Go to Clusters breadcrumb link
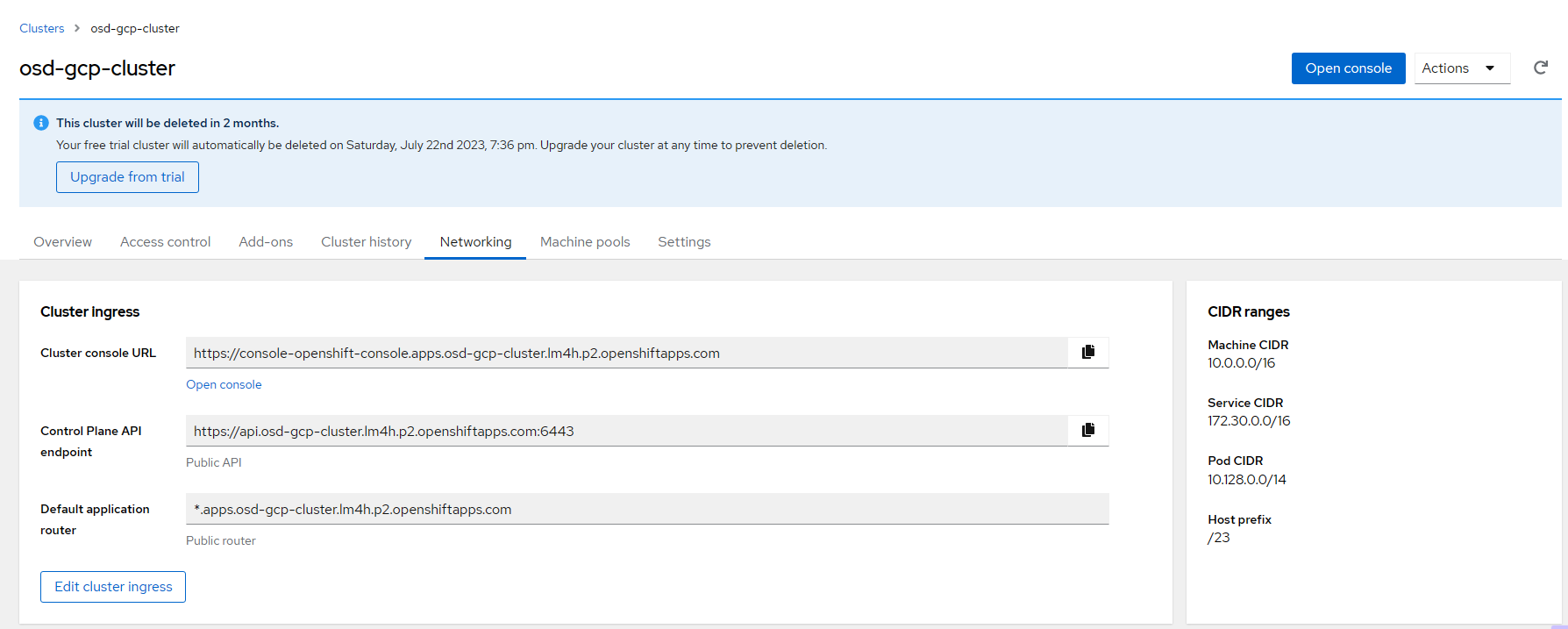1568x629 pixels. tap(42, 28)
